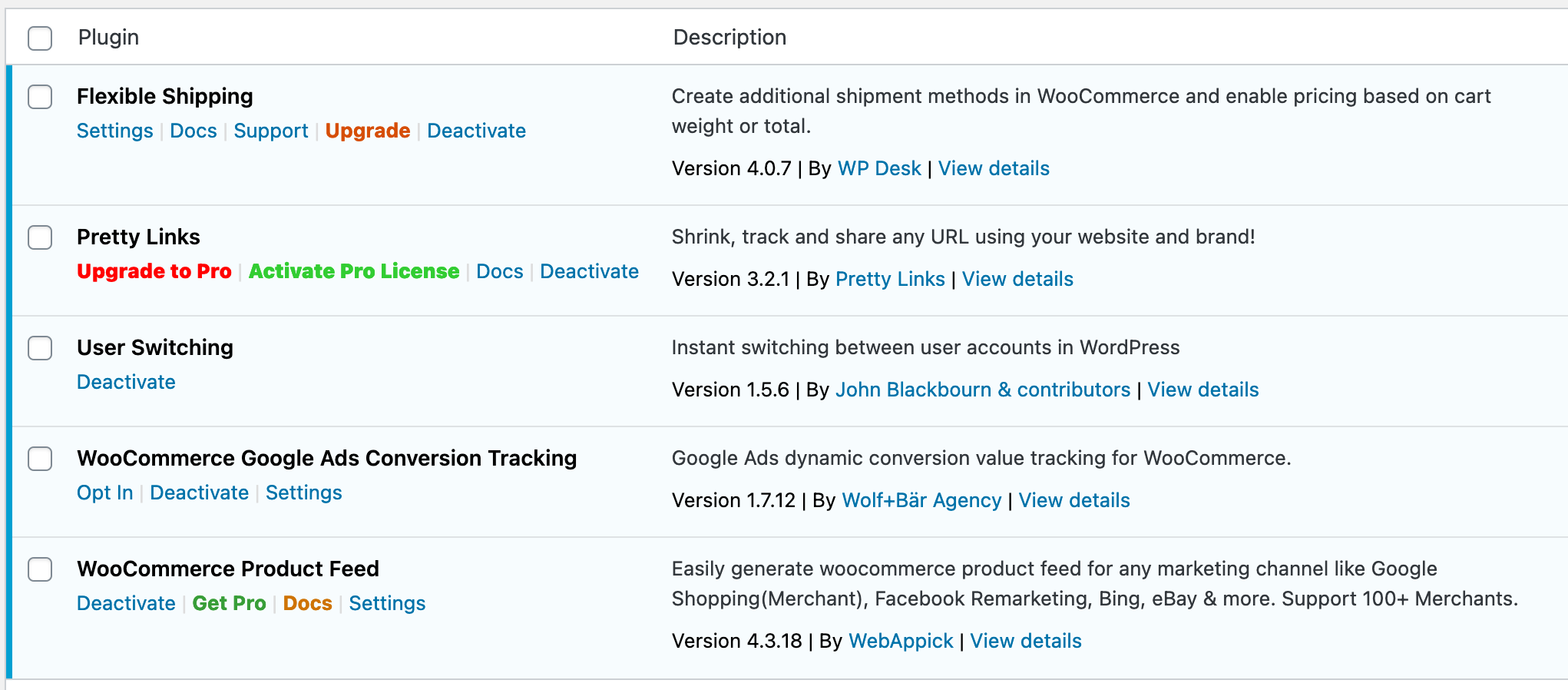Click Get Pro for WooCommerce Product Feed
Screen dimensions: 1568x690
pos(229,603)
